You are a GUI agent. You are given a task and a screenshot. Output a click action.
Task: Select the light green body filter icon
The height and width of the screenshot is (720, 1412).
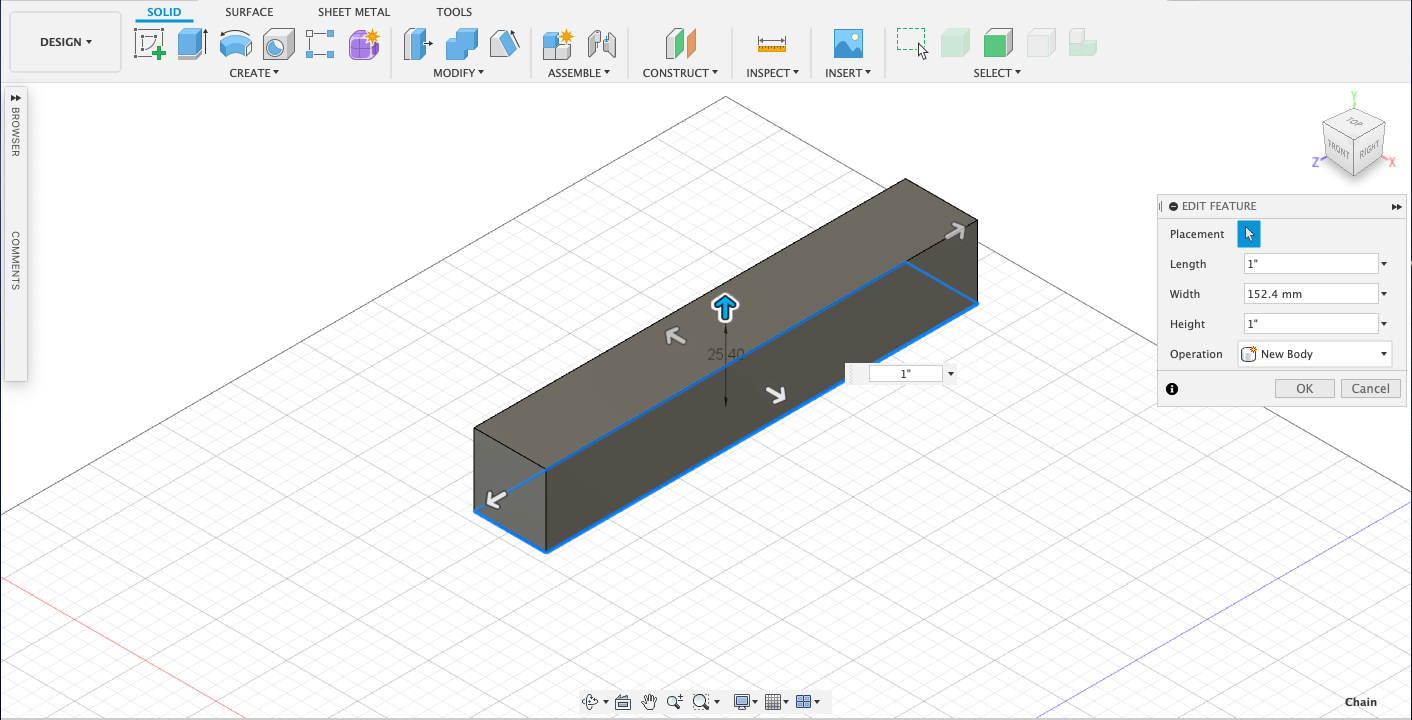955,43
